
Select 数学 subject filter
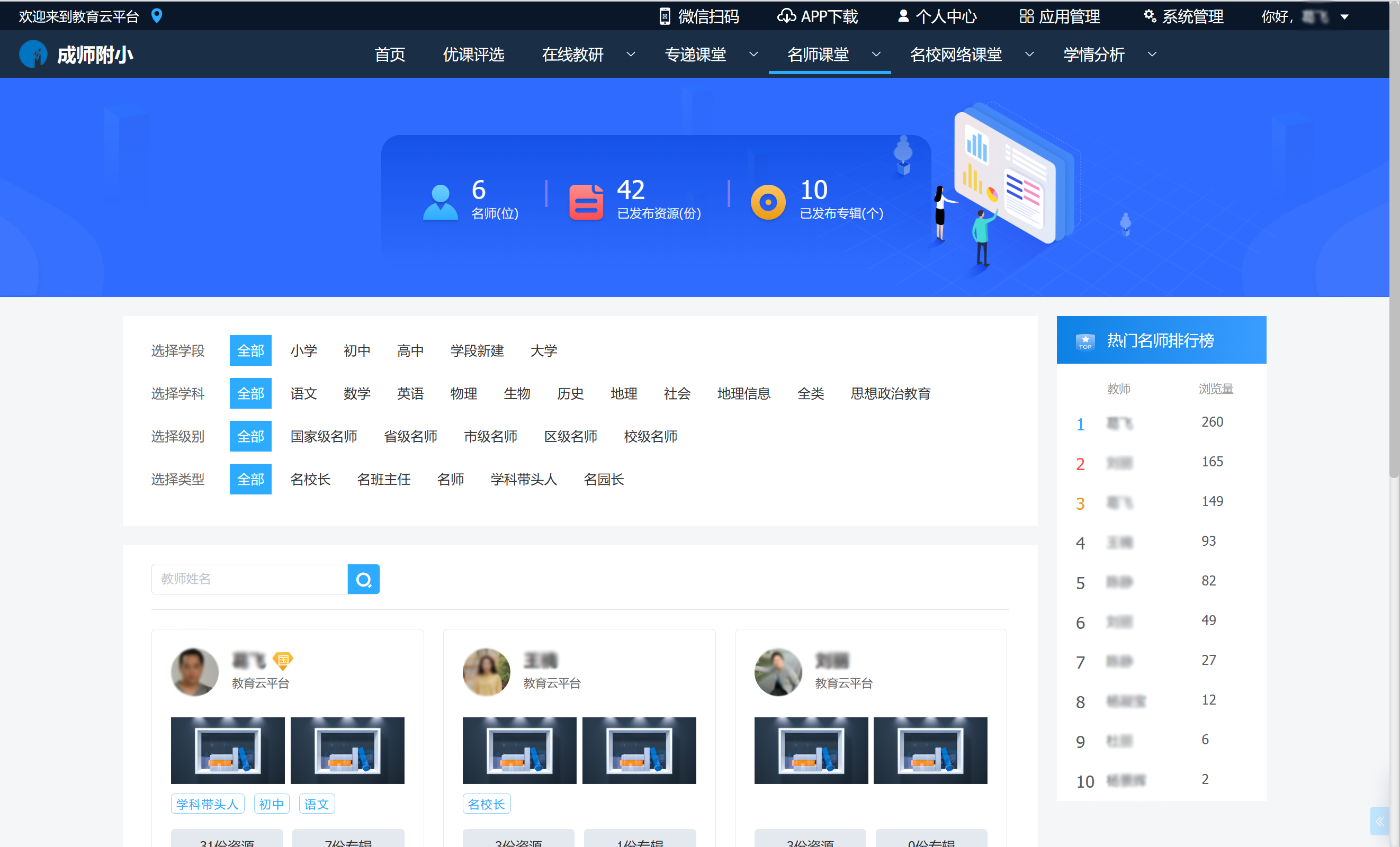coord(357,394)
